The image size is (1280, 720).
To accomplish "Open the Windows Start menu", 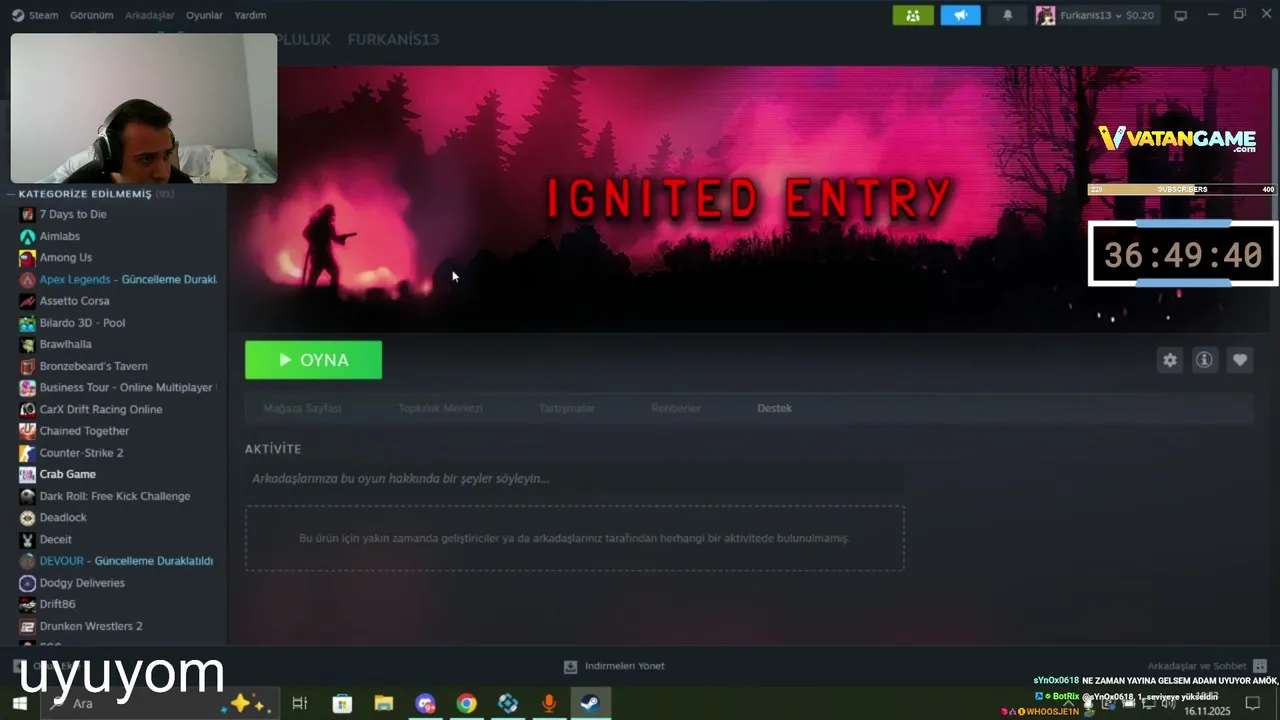I will point(19,703).
